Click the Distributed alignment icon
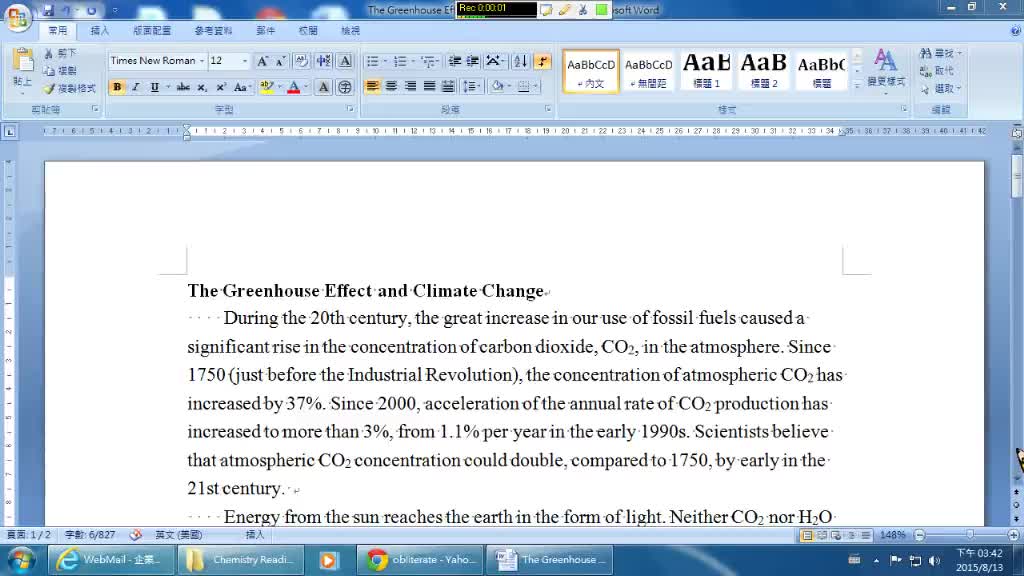The image size is (1024, 576). pyautogui.click(x=448, y=86)
